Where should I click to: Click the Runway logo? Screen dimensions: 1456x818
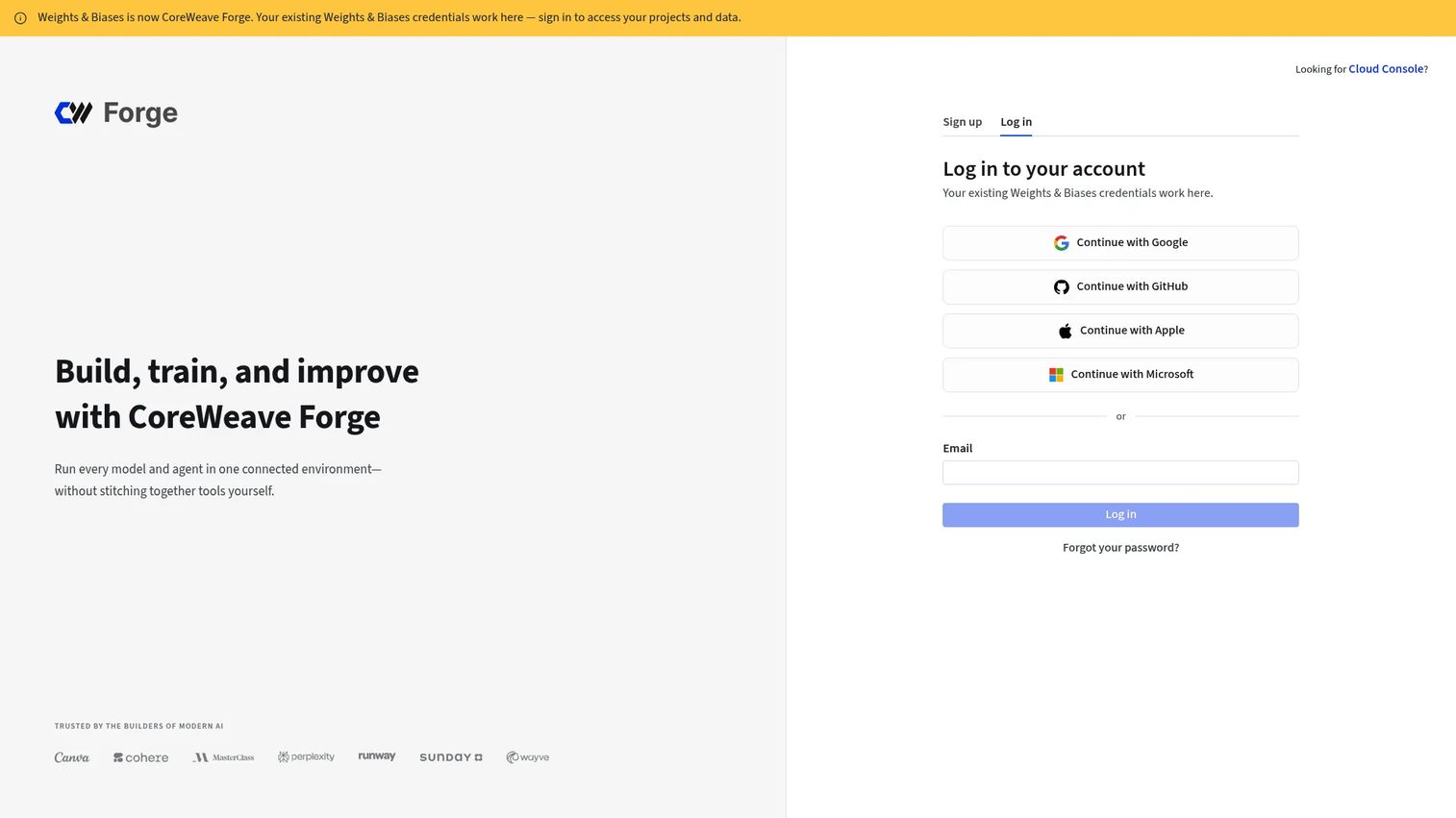pyautogui.click(x=377, y=756)
